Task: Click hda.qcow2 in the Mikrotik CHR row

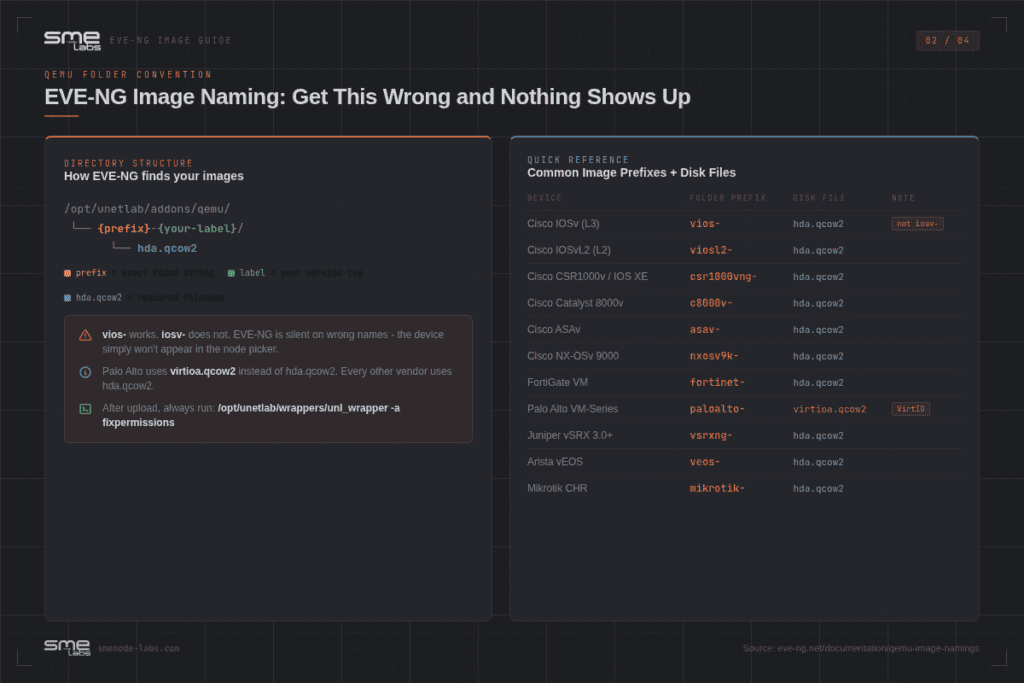Action: pos(818,488)
